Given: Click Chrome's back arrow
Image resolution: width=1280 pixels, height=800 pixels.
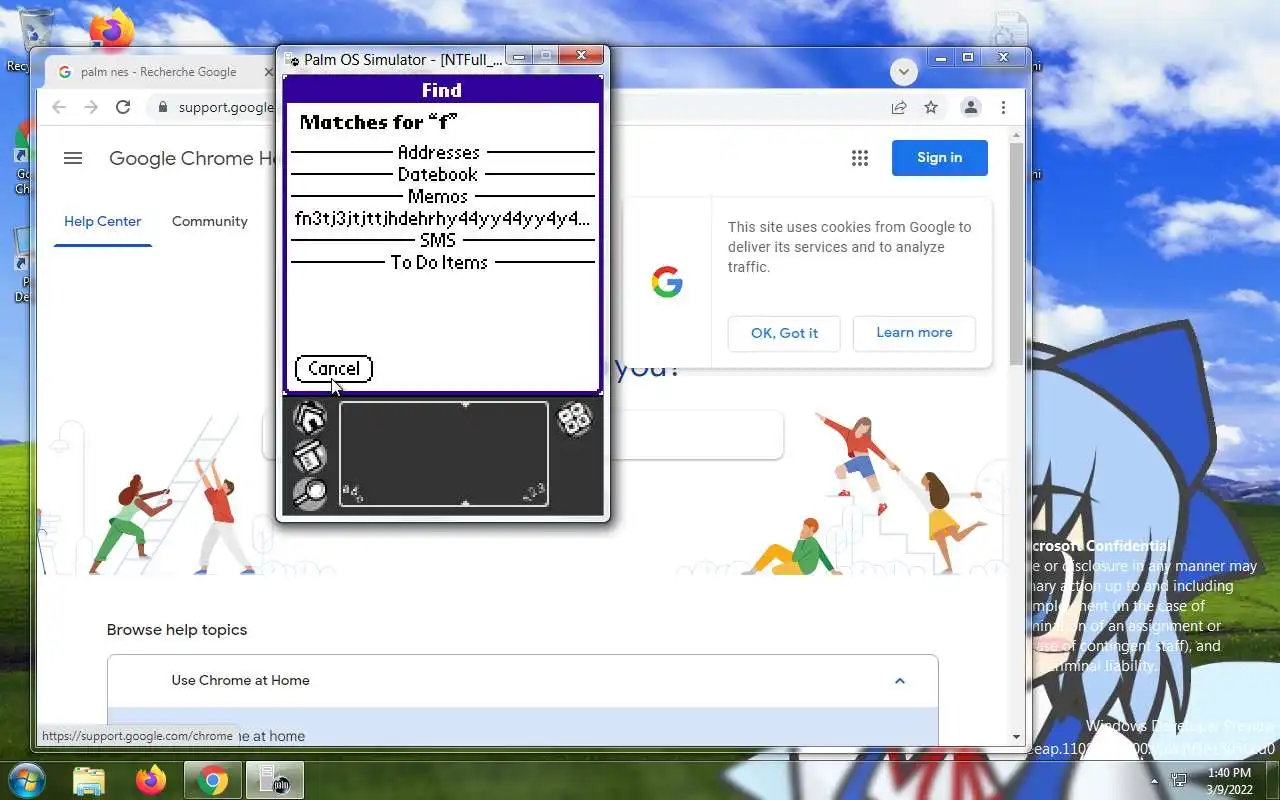Looking at the screenshot, I should [x=59, y=107].
